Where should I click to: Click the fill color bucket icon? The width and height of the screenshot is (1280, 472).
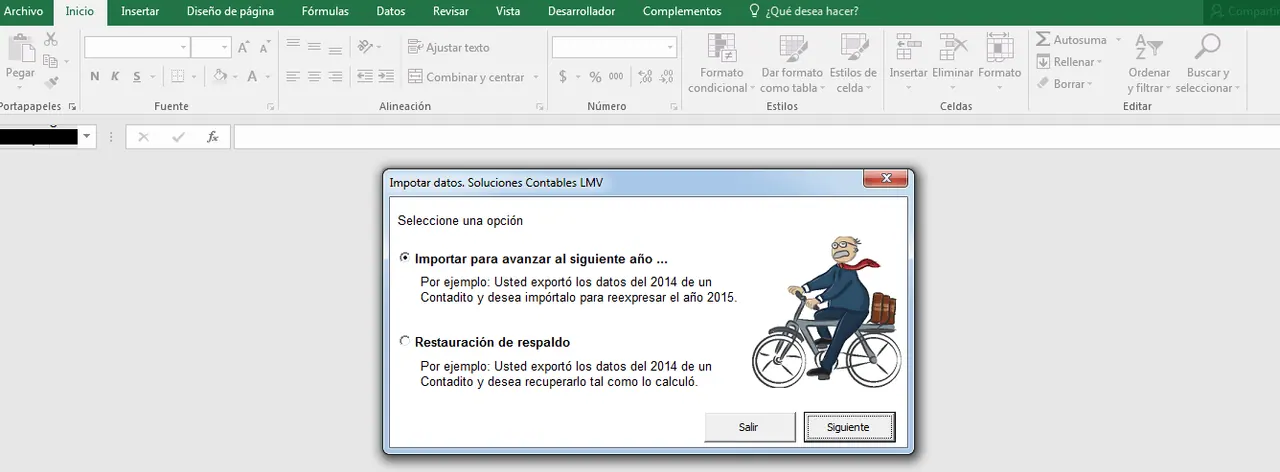(220, 77)
